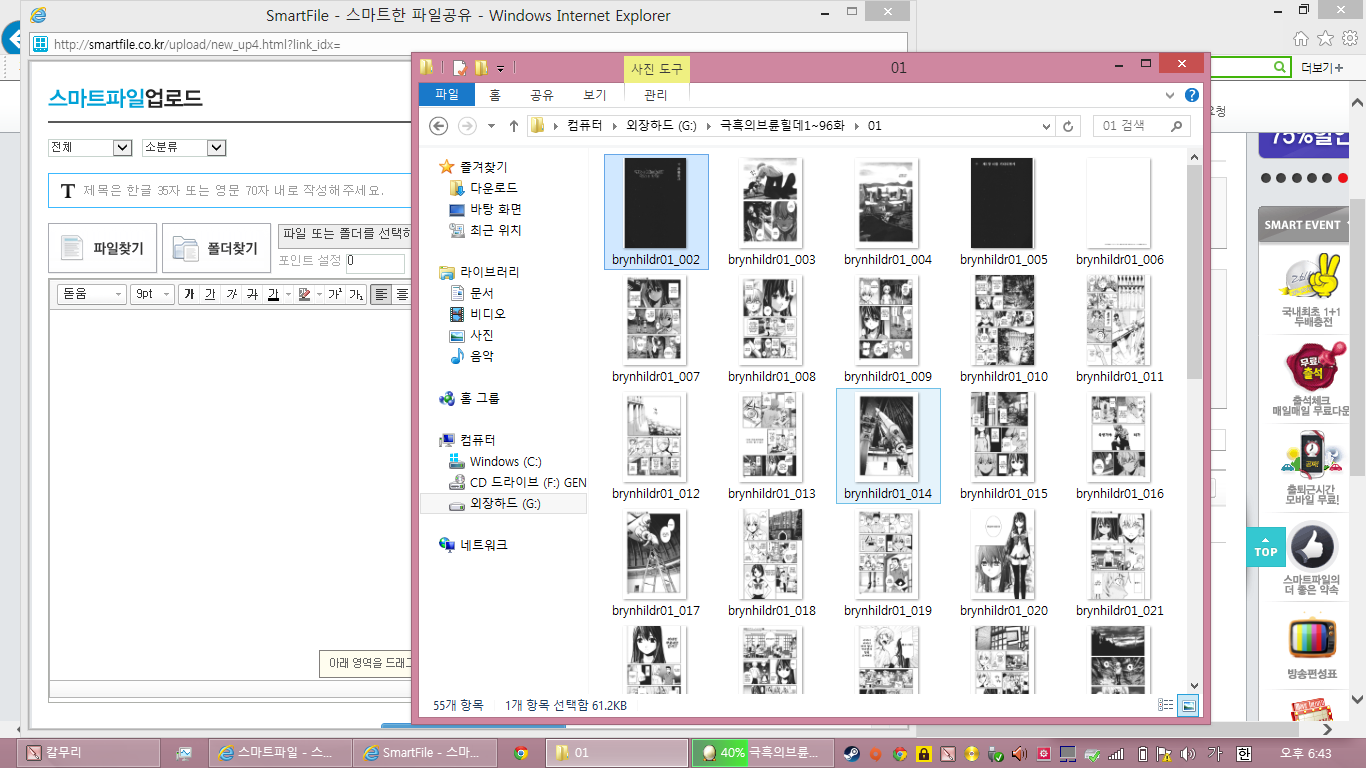Go up one folder level in Explorer
The image size is (1366, 768).
[x=514, y=126]
